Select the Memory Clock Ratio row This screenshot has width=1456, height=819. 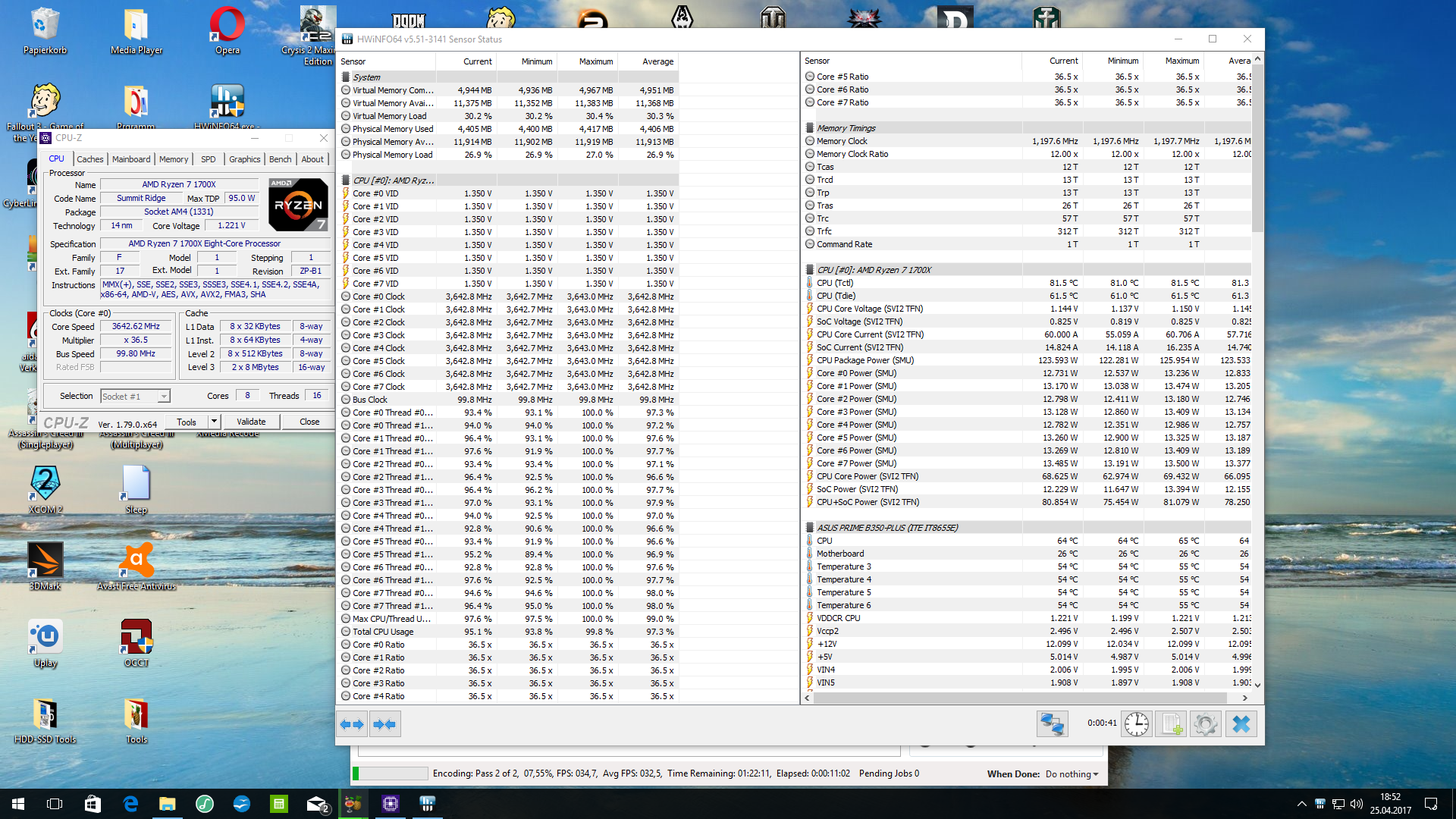(1027, 154)
